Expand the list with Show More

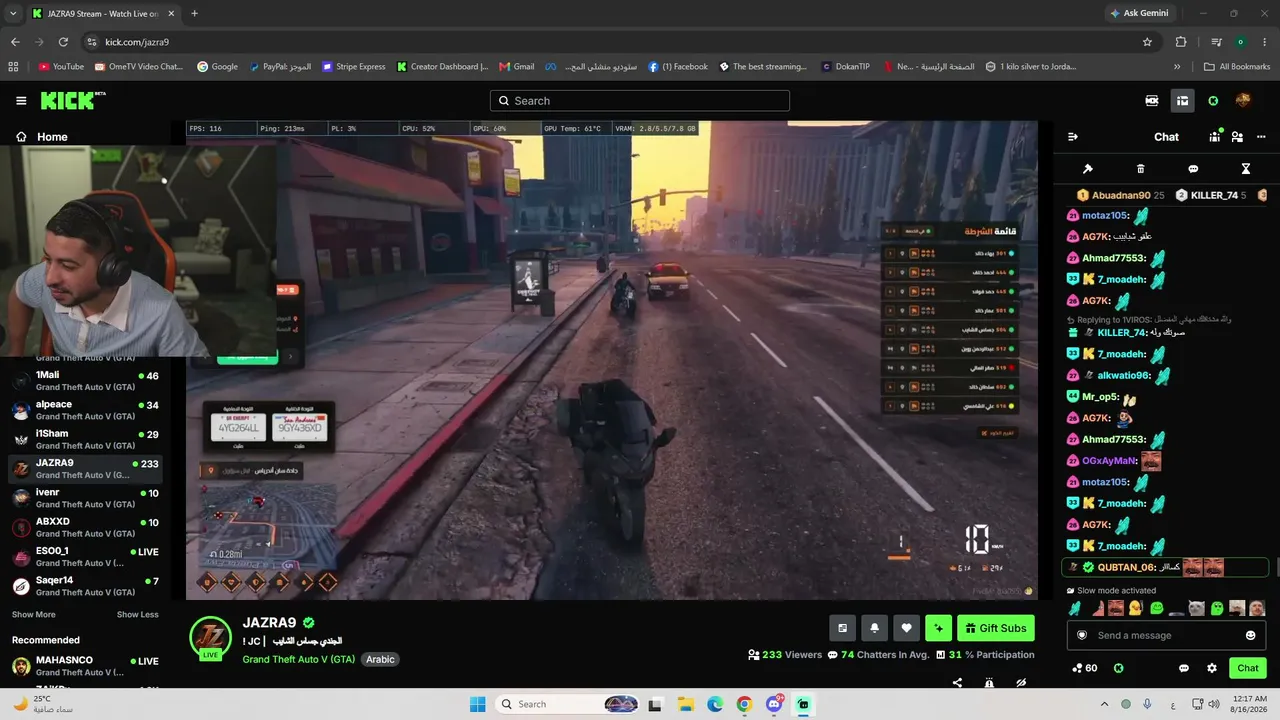(x=34, y=615)
